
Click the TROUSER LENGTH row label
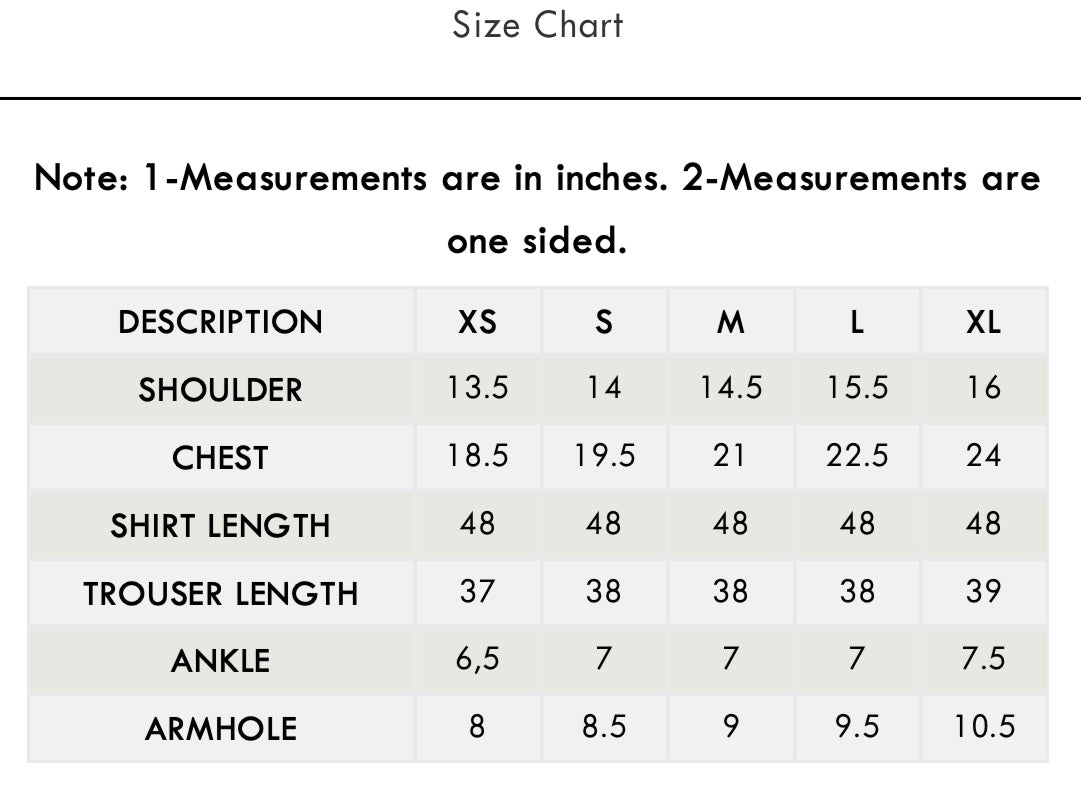click(221, 593)
